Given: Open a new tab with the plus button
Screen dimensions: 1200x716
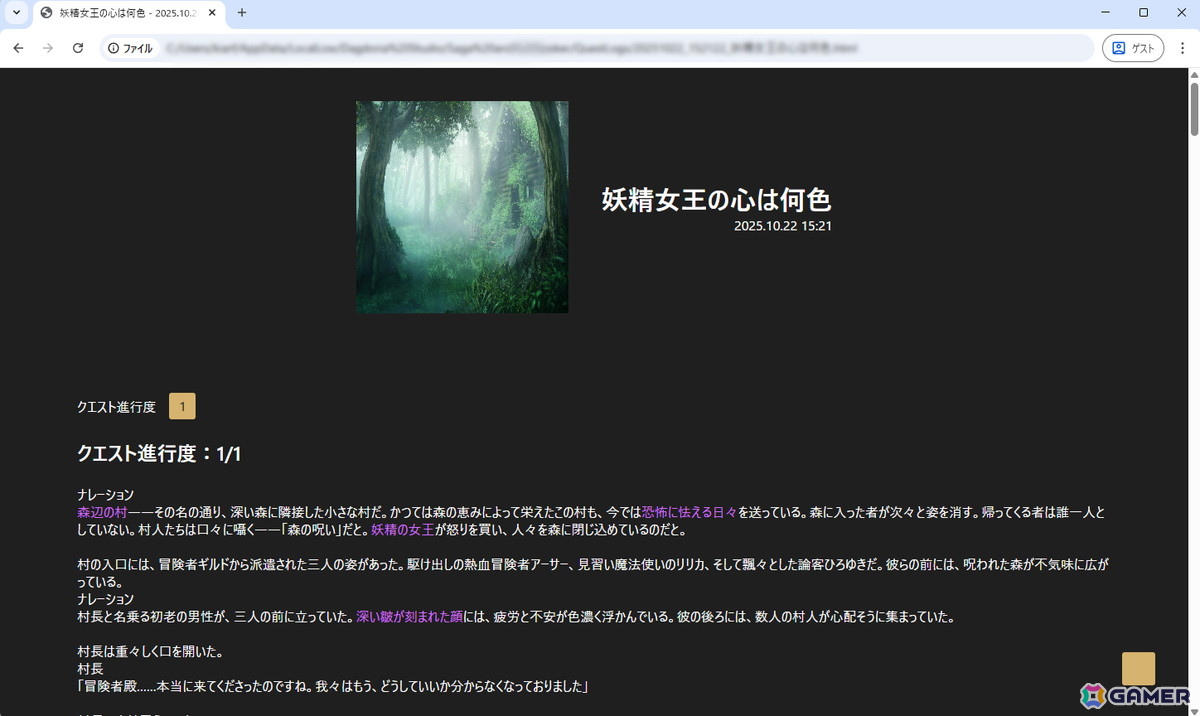Looking at the screenshot, I should tap(240, 14).
